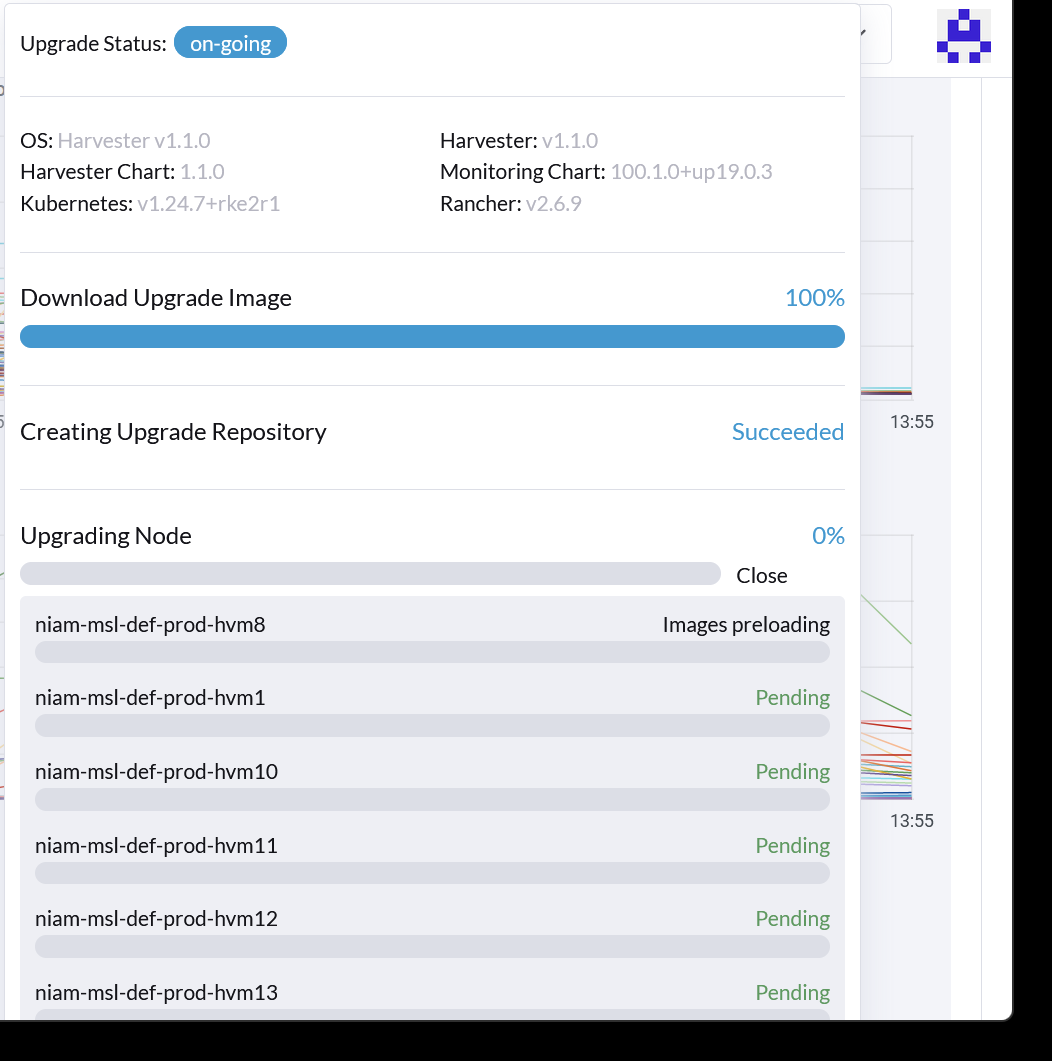Open the Rancher v2.6.9 version link
Image resolution: width=1052 pixels, height=1061 pixels.
click(x=554, y=203)
